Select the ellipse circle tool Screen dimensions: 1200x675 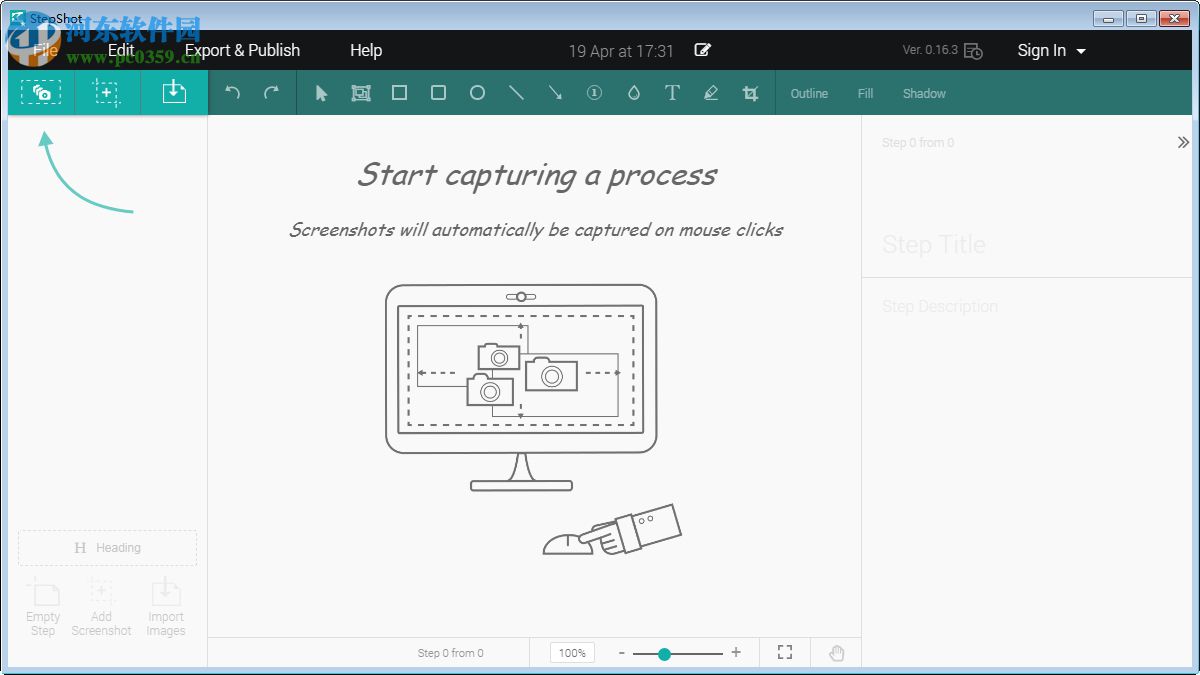click(x=477, y=93)
